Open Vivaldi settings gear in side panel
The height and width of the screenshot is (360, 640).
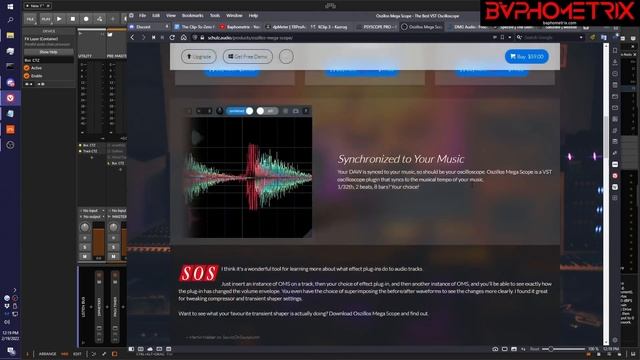615,340
